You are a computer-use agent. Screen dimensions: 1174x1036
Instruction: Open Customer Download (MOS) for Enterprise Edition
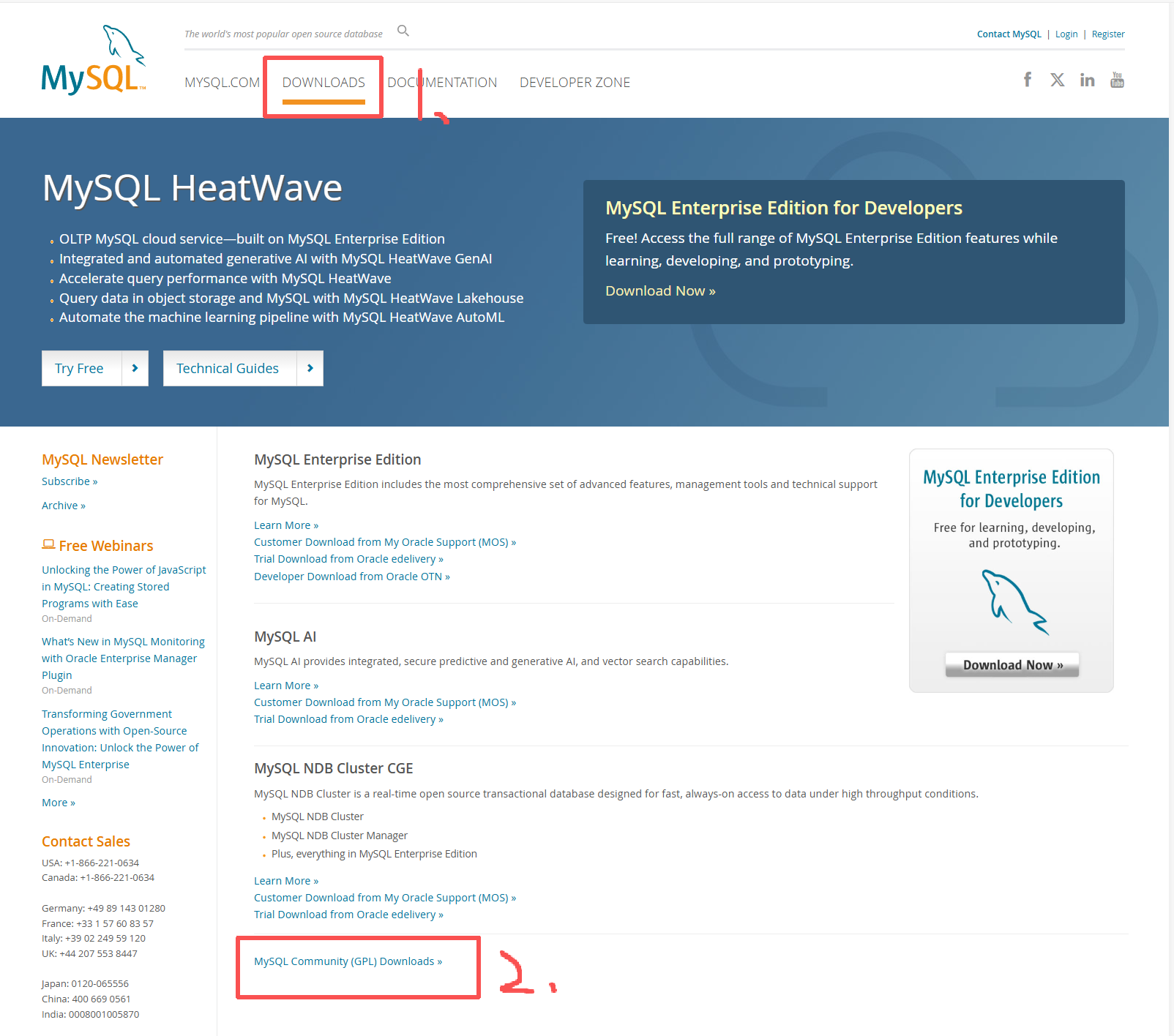[x=385, y=542]
